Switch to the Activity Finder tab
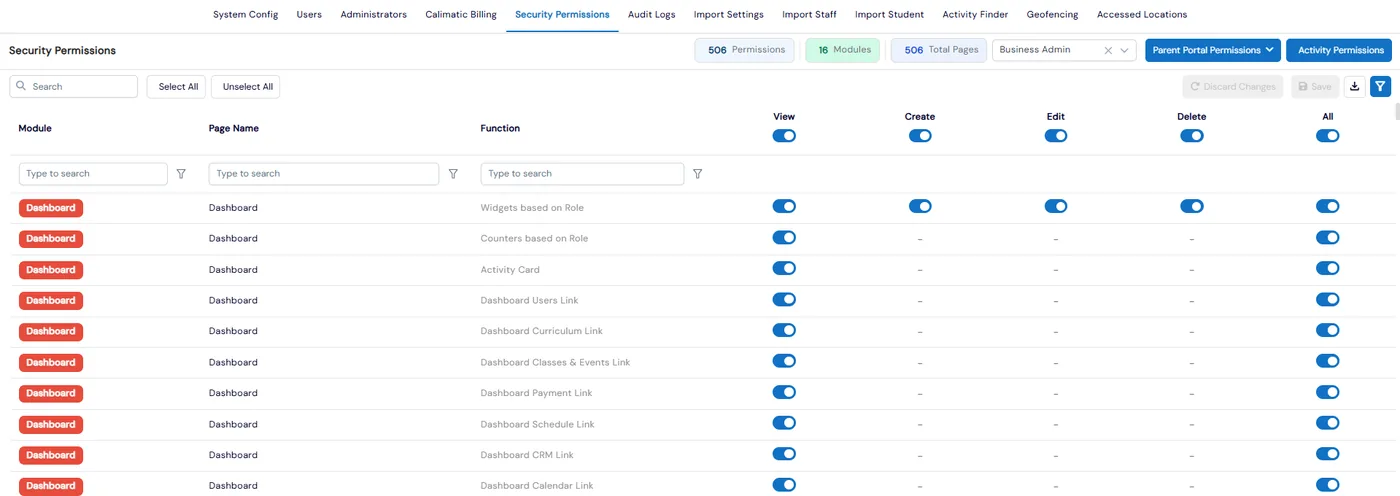This screenshot has height=496, width=1400. tap(975, 15)
